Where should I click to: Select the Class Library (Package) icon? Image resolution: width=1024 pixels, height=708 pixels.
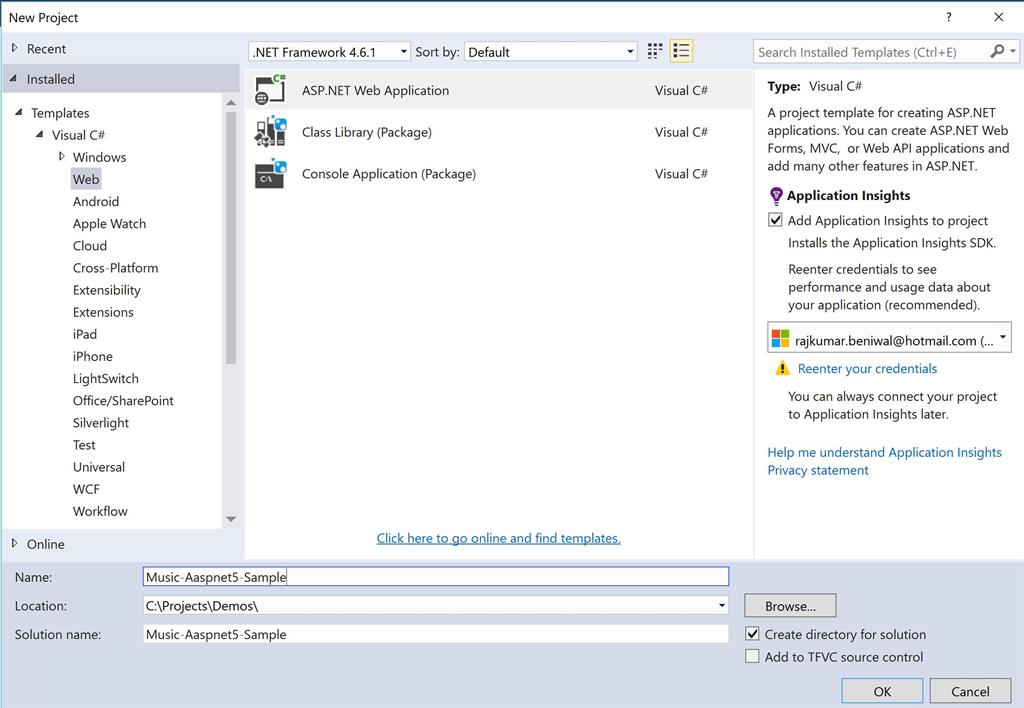[x=270, y=132]
